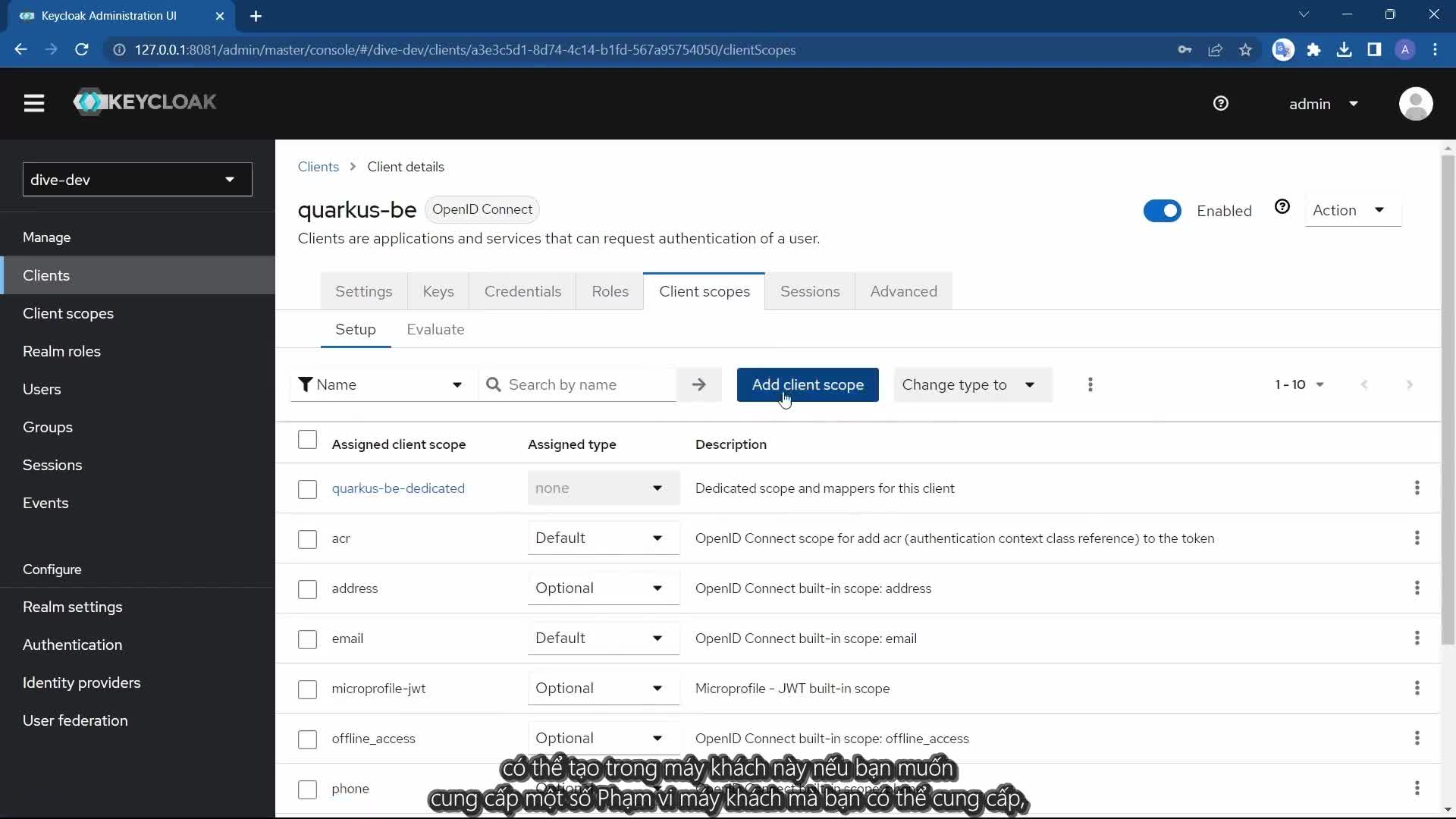Toggle the Enabled switch off
Screen dimensions: 1456x819
pos(1161,211)
